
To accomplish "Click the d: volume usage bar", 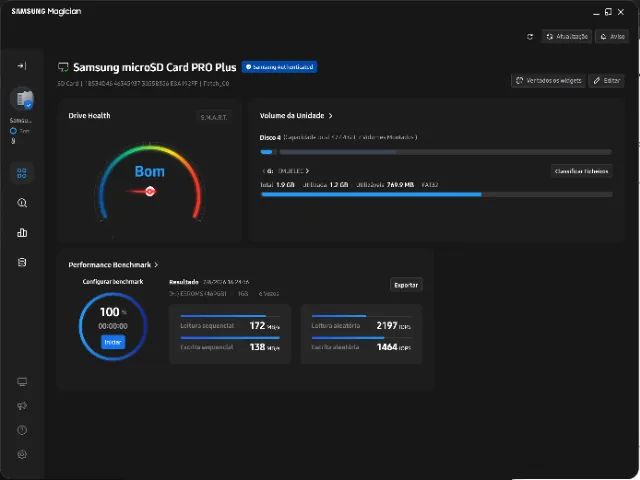I will coord(437,195).
